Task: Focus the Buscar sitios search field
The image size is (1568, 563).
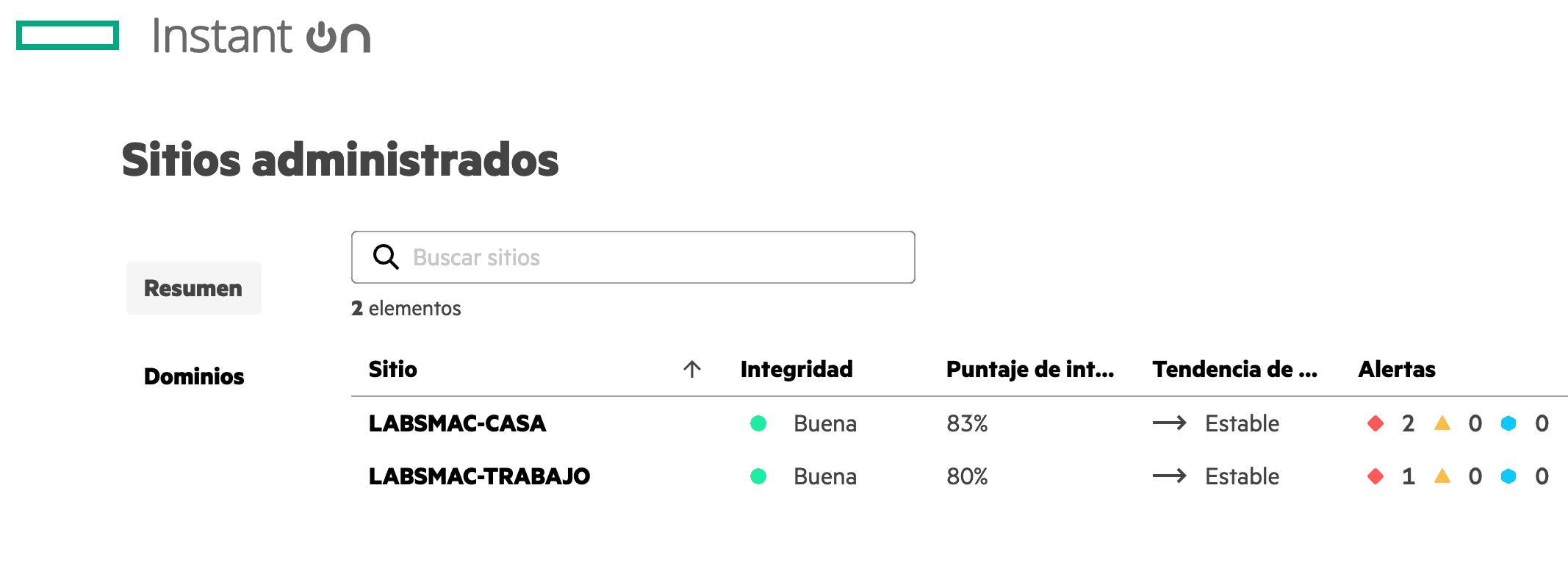Action: (x=647, y=257)
